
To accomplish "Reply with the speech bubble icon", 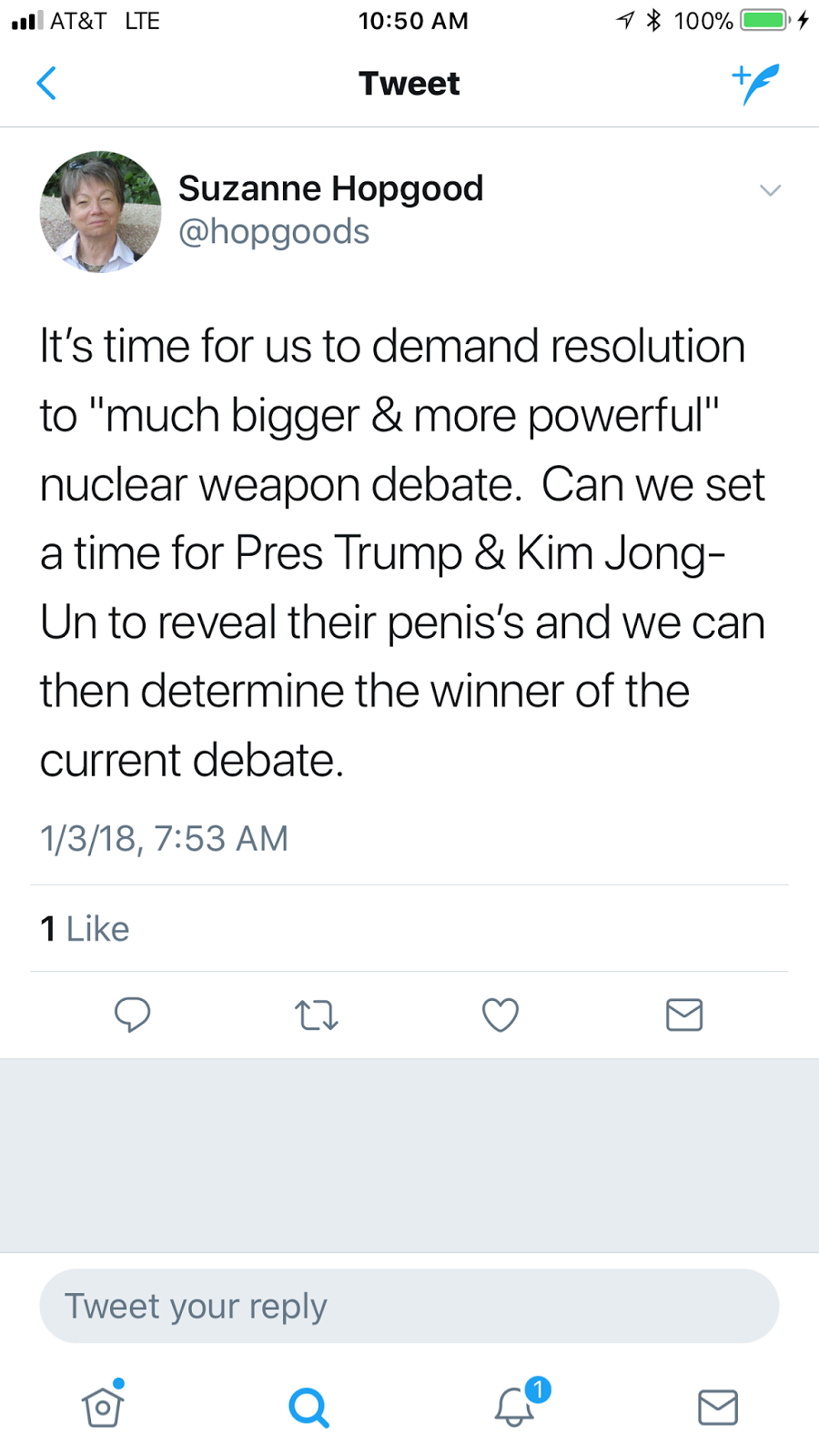I will pos(132,1014).
